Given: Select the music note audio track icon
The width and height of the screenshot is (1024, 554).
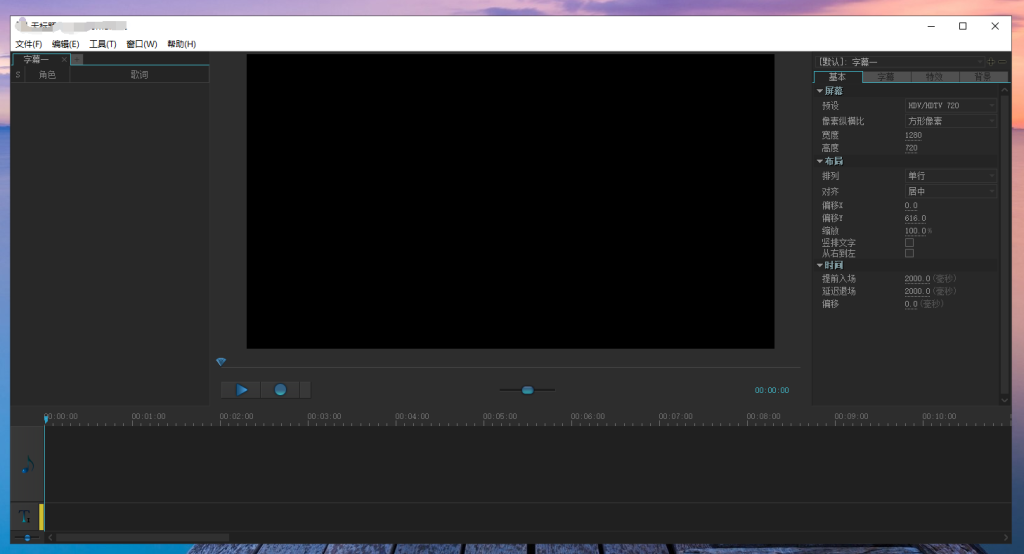Looking at the screenshot, I should pyautogui.click(x=27, y=464).
